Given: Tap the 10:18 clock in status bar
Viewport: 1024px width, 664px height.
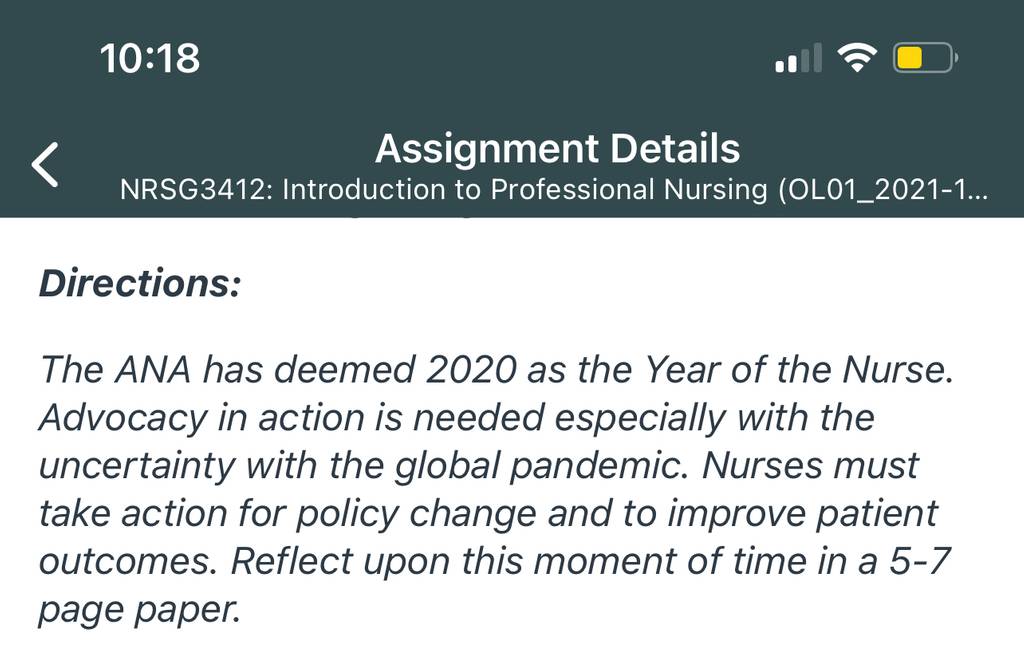Looking at the screenshot, I should (150, 58).
